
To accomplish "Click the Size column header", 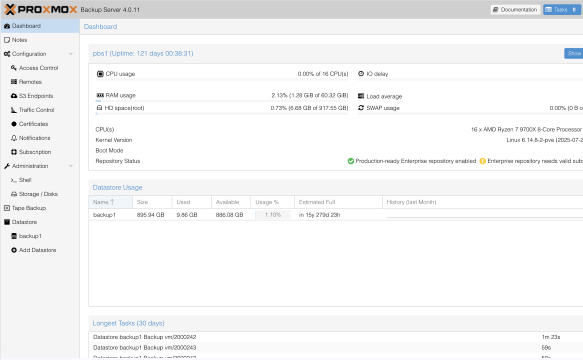I will [x=152, y=202].
